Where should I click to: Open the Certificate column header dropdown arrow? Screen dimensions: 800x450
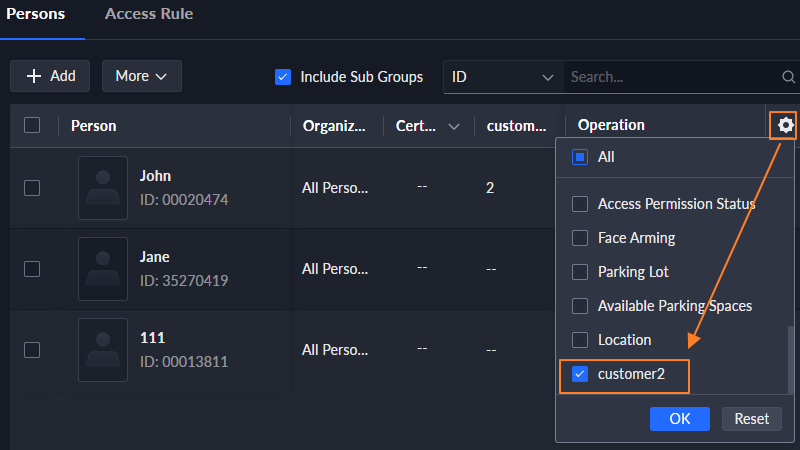(454, 126)
